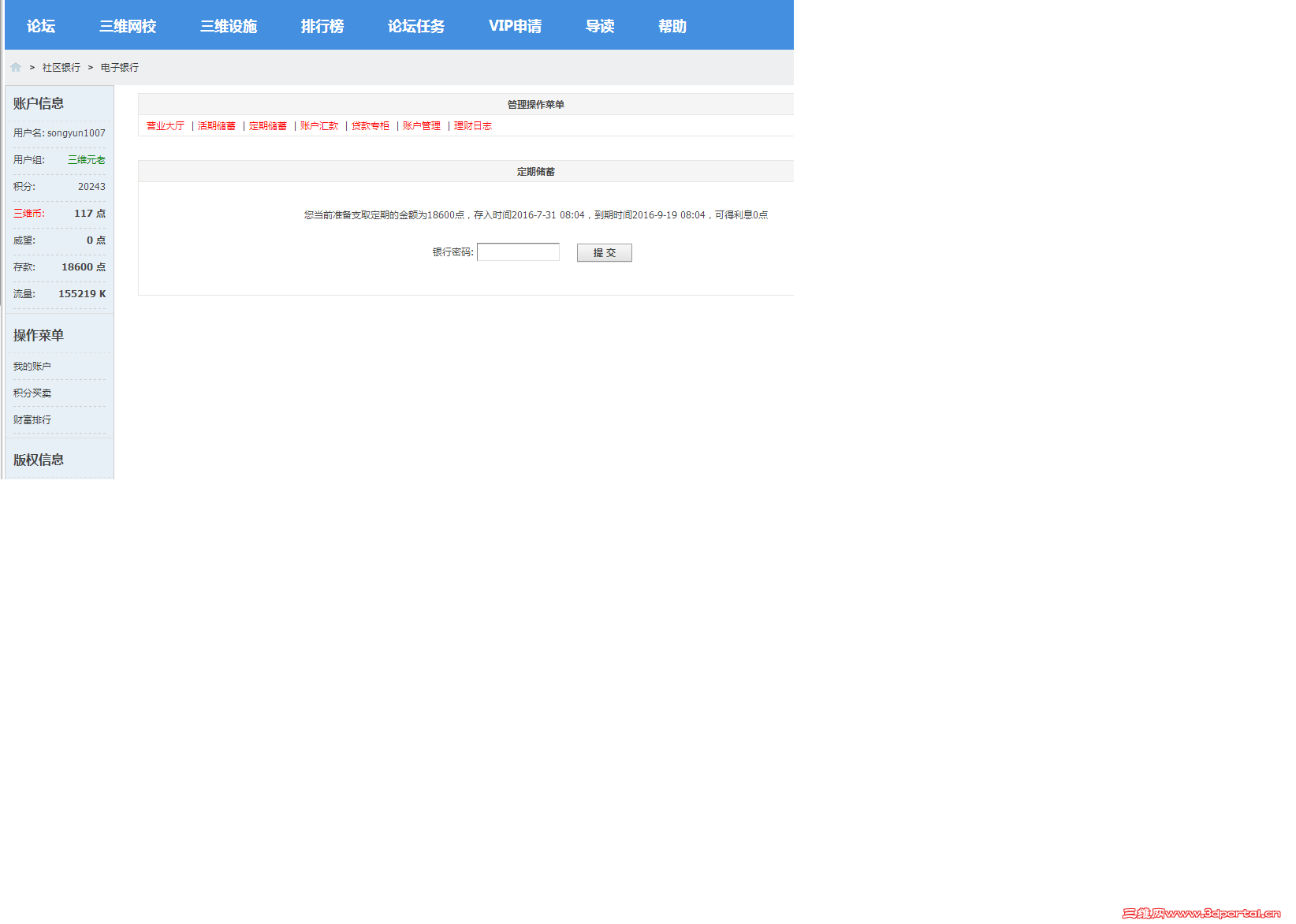
Task: Click the 存款 value 18600 点
Action: click(x=84, y=267)
